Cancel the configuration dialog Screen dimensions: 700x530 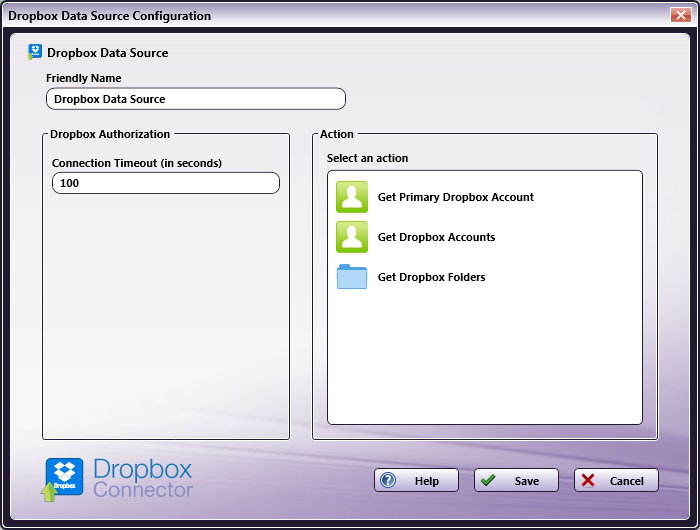coord(616,480)
